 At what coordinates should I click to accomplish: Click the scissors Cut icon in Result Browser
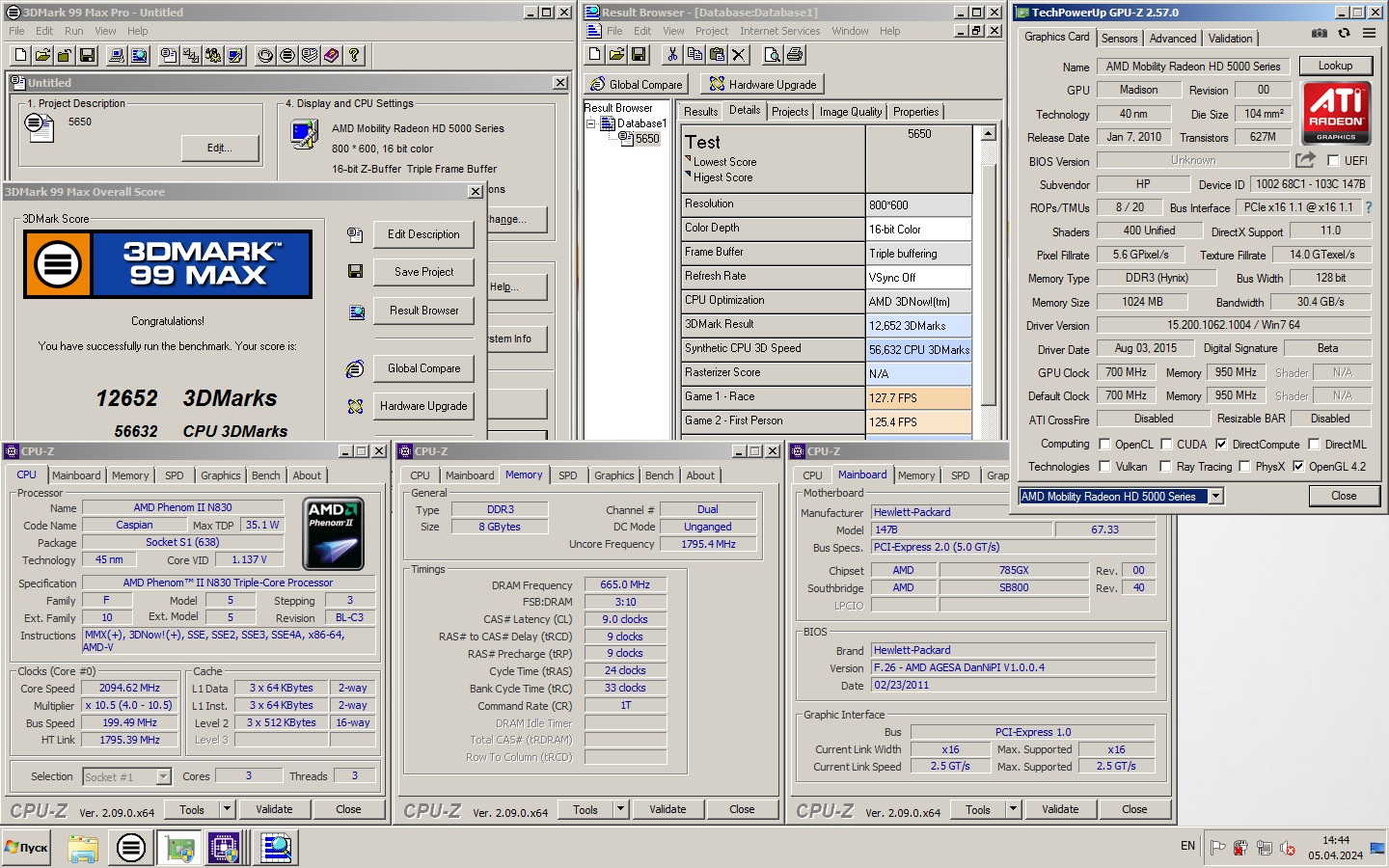672,55
